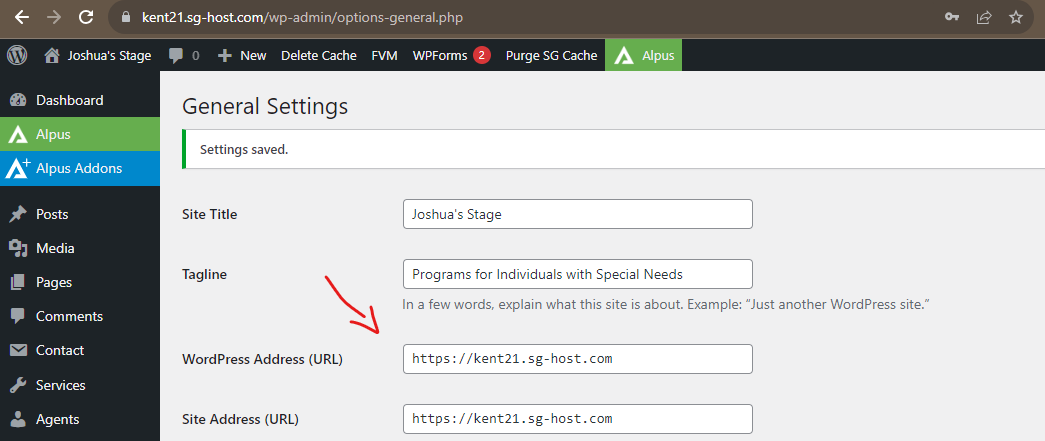Click the Posts pushpin icon
1045x441 pixels.
tap(18, 215)
